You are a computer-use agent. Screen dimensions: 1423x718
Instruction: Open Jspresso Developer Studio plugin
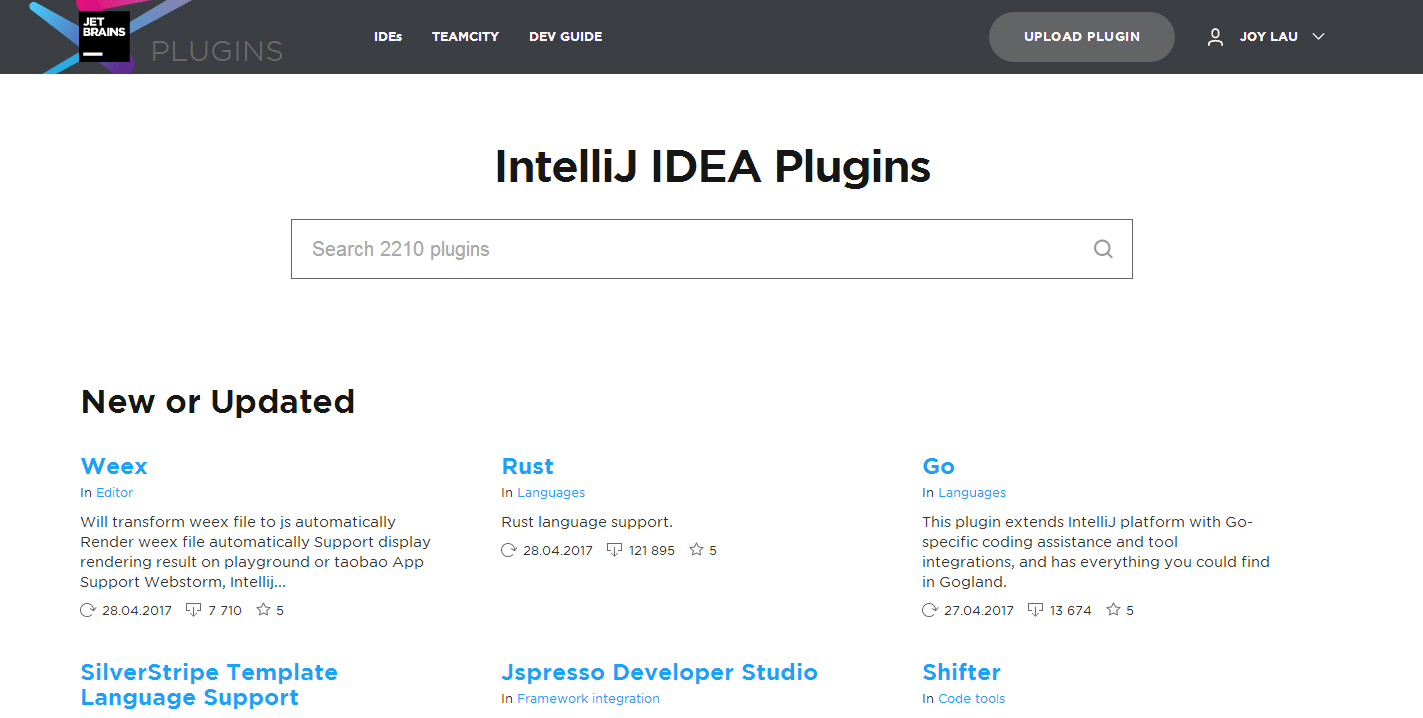(660, 673)
